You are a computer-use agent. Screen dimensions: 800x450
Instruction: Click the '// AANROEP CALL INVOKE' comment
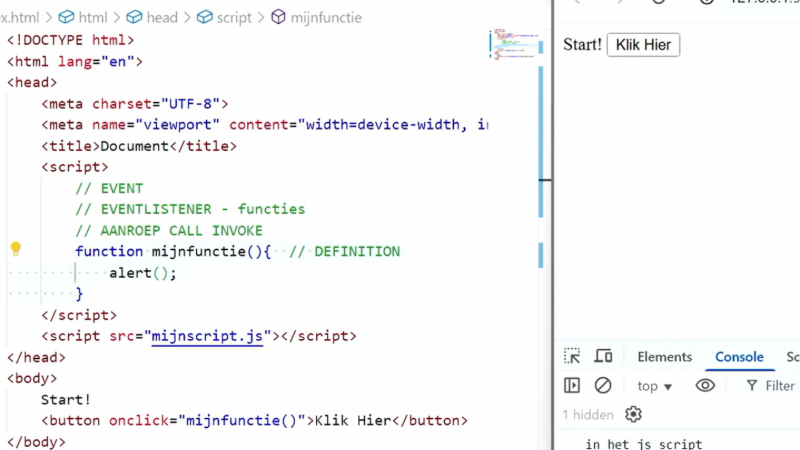pyautogui.click(x=168, y=231)
